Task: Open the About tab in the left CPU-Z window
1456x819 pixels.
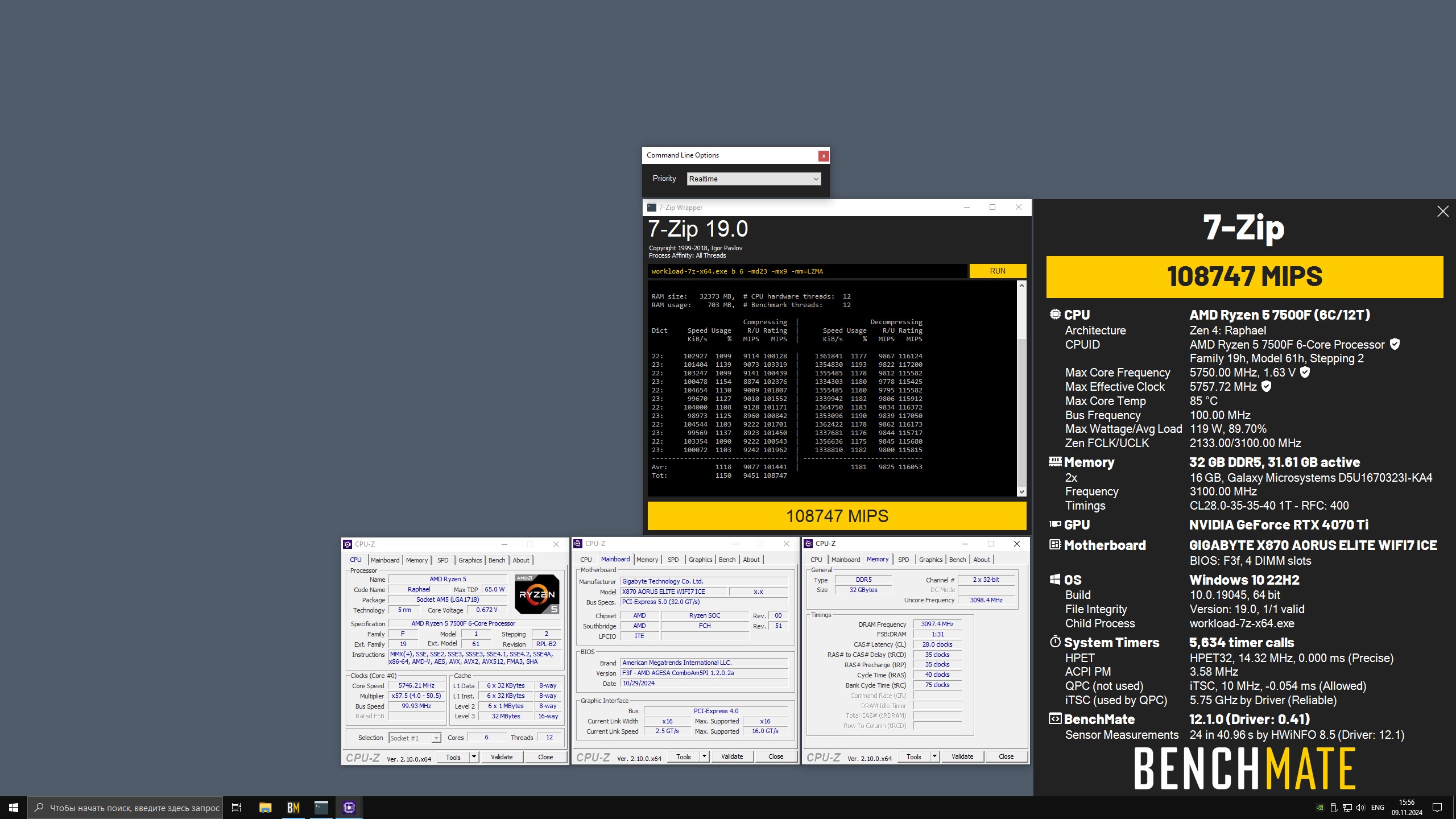Action: [521, 560]
